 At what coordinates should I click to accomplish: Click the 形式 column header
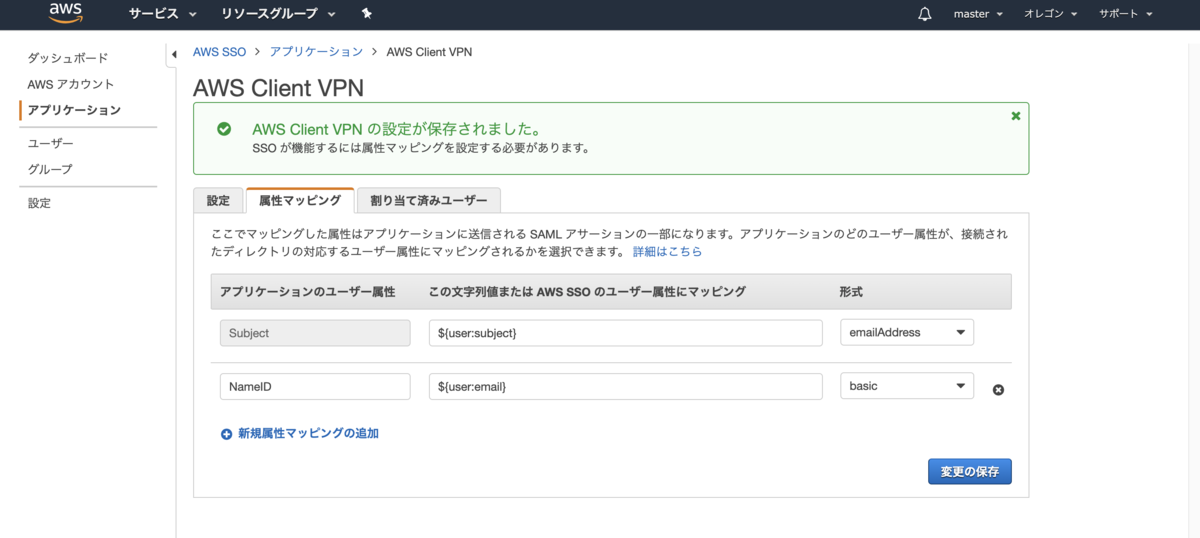[851, 292]
